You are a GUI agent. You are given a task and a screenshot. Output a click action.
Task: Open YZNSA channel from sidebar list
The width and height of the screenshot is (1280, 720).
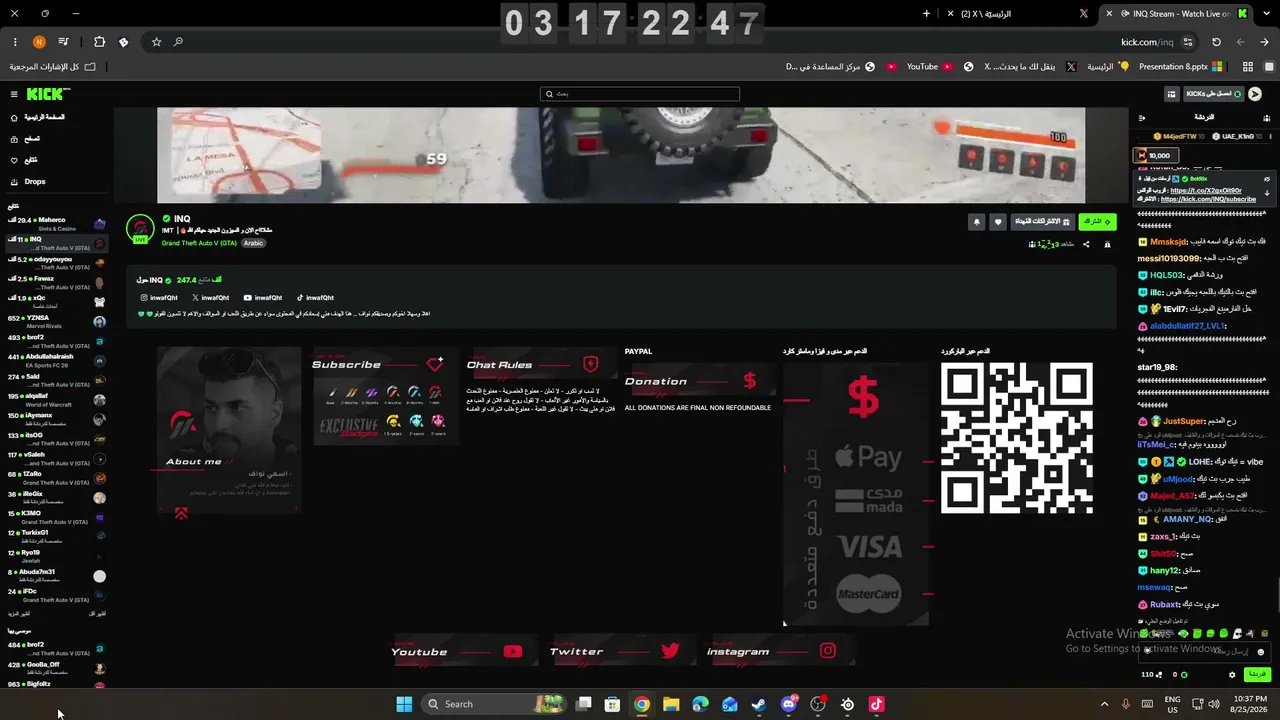click(x=56, y=321)
